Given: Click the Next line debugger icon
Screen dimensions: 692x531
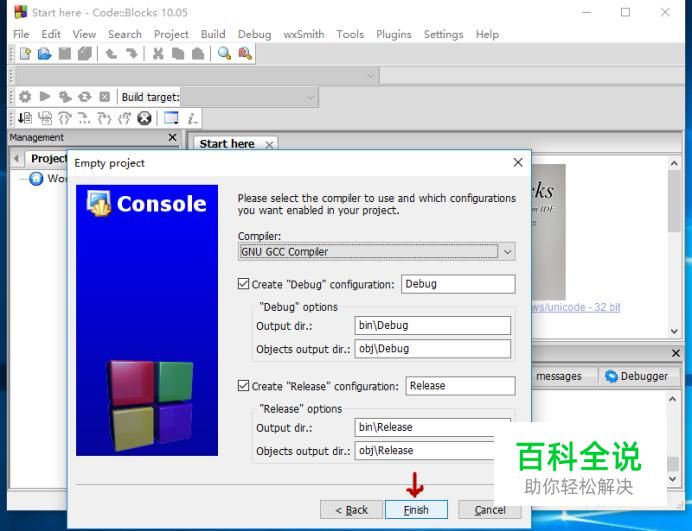Looking at the screenshot, I should [x=65, y=118].
